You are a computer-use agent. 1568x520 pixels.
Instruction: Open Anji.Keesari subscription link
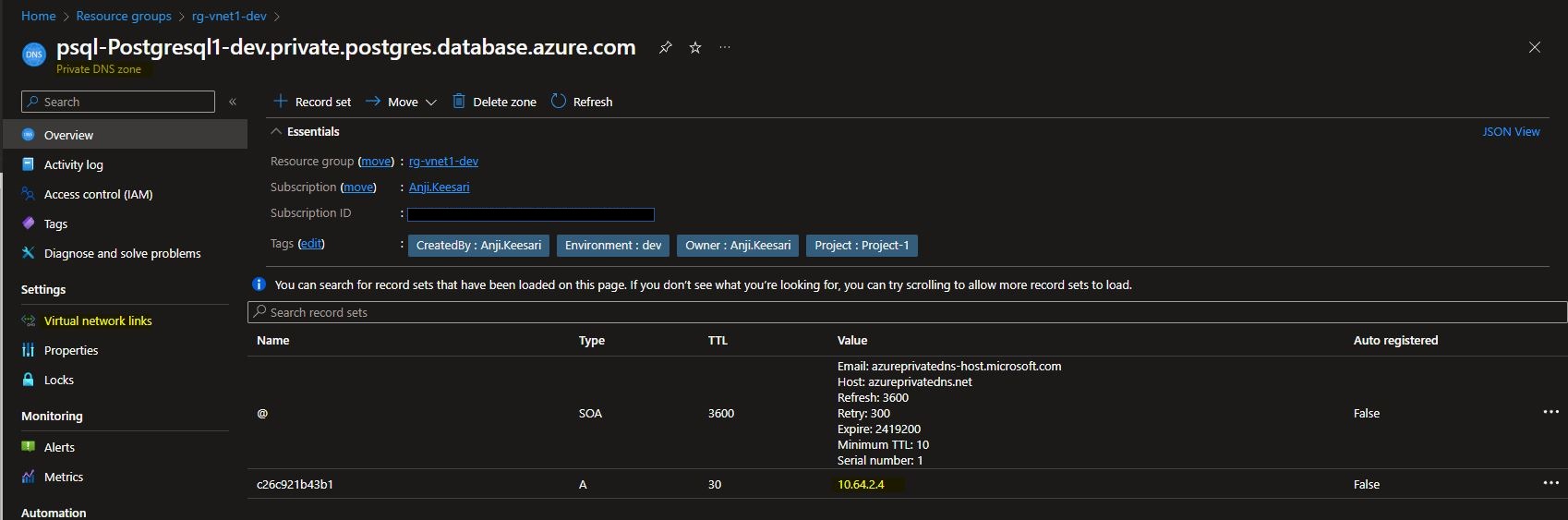click(x=439, y=187)
